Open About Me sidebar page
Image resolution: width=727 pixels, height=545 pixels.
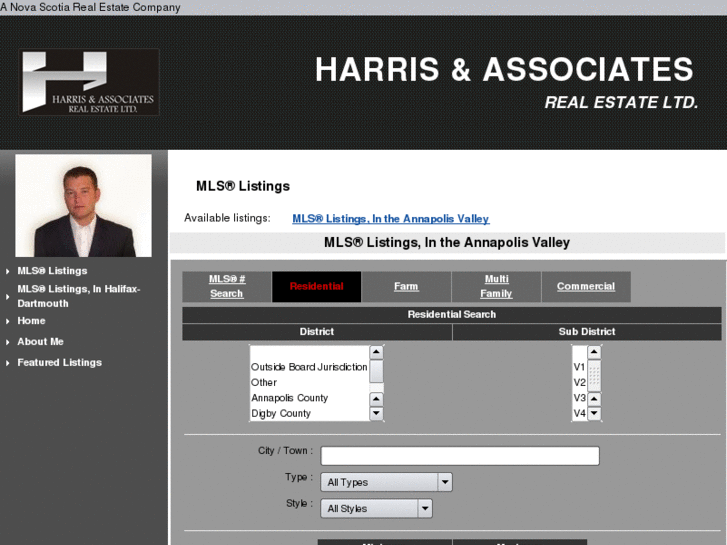40,342
